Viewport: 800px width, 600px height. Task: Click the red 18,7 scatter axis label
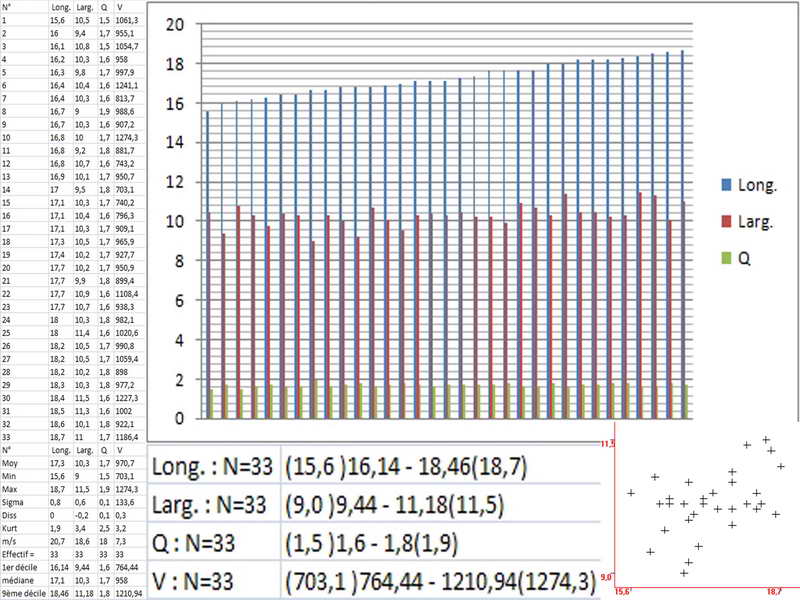pos(773,593)
